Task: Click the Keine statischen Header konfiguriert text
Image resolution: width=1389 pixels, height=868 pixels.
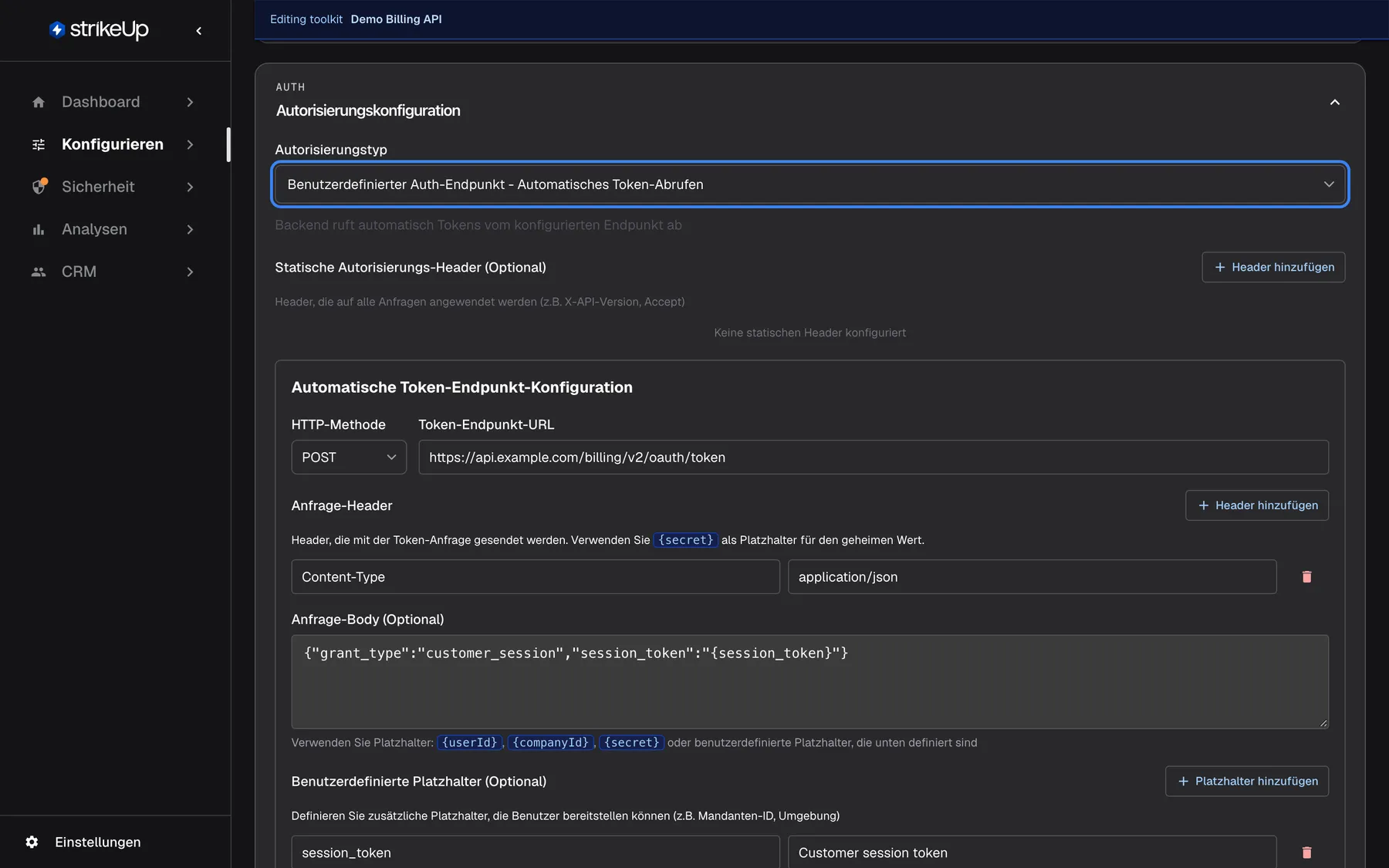Action: tap(809, 333)
